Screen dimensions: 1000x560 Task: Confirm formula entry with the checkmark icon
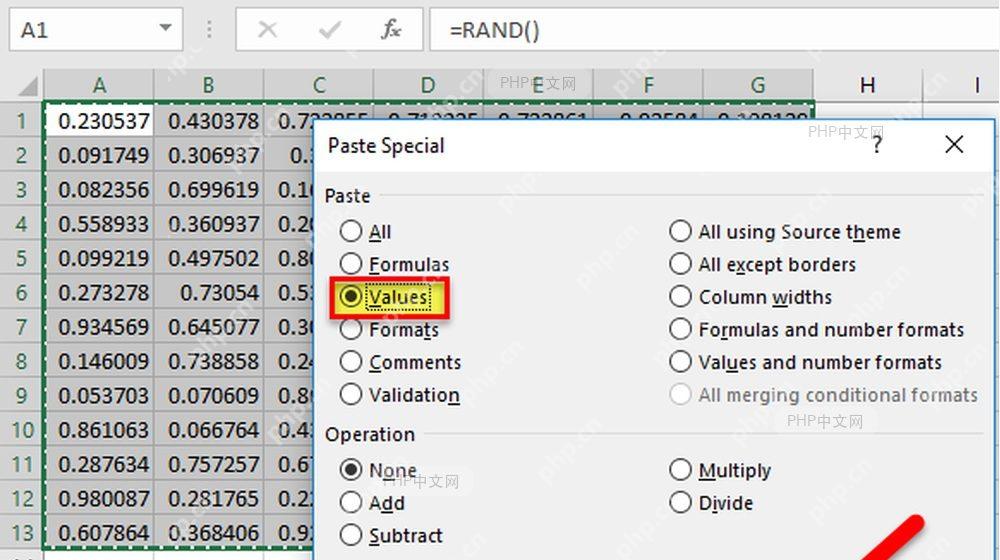click(329, 29)
